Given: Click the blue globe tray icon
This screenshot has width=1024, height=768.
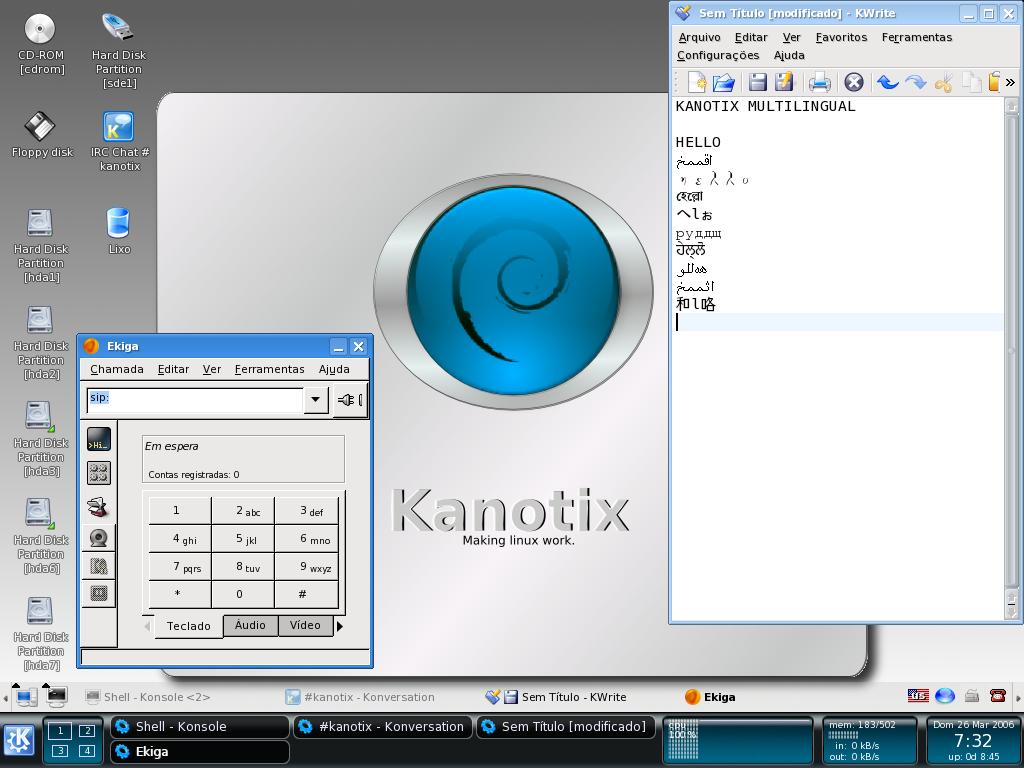Looking at the screenshot, I should click(x=944, y=696).
